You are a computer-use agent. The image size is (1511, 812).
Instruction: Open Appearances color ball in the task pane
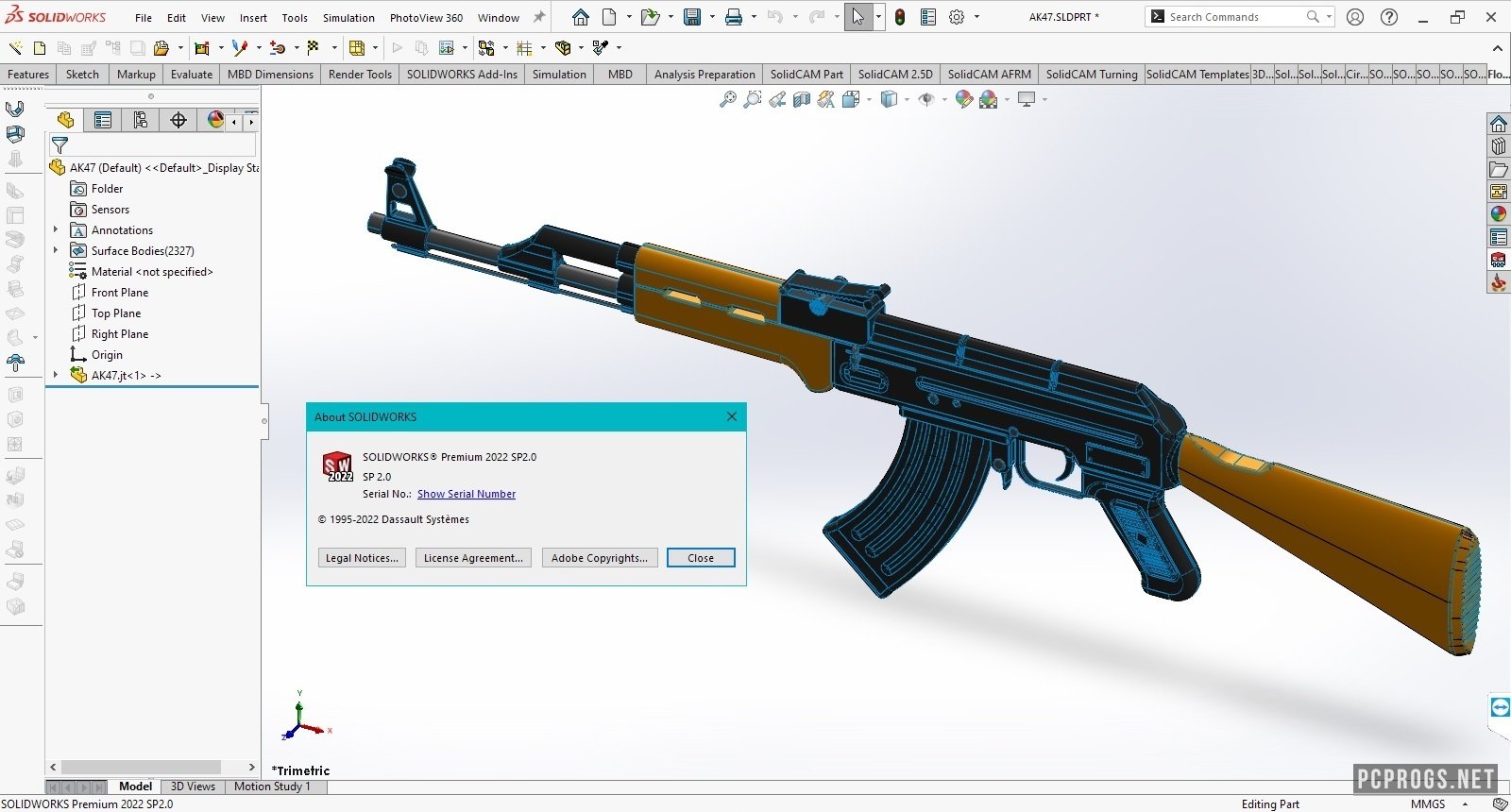tap(1499, 214)
